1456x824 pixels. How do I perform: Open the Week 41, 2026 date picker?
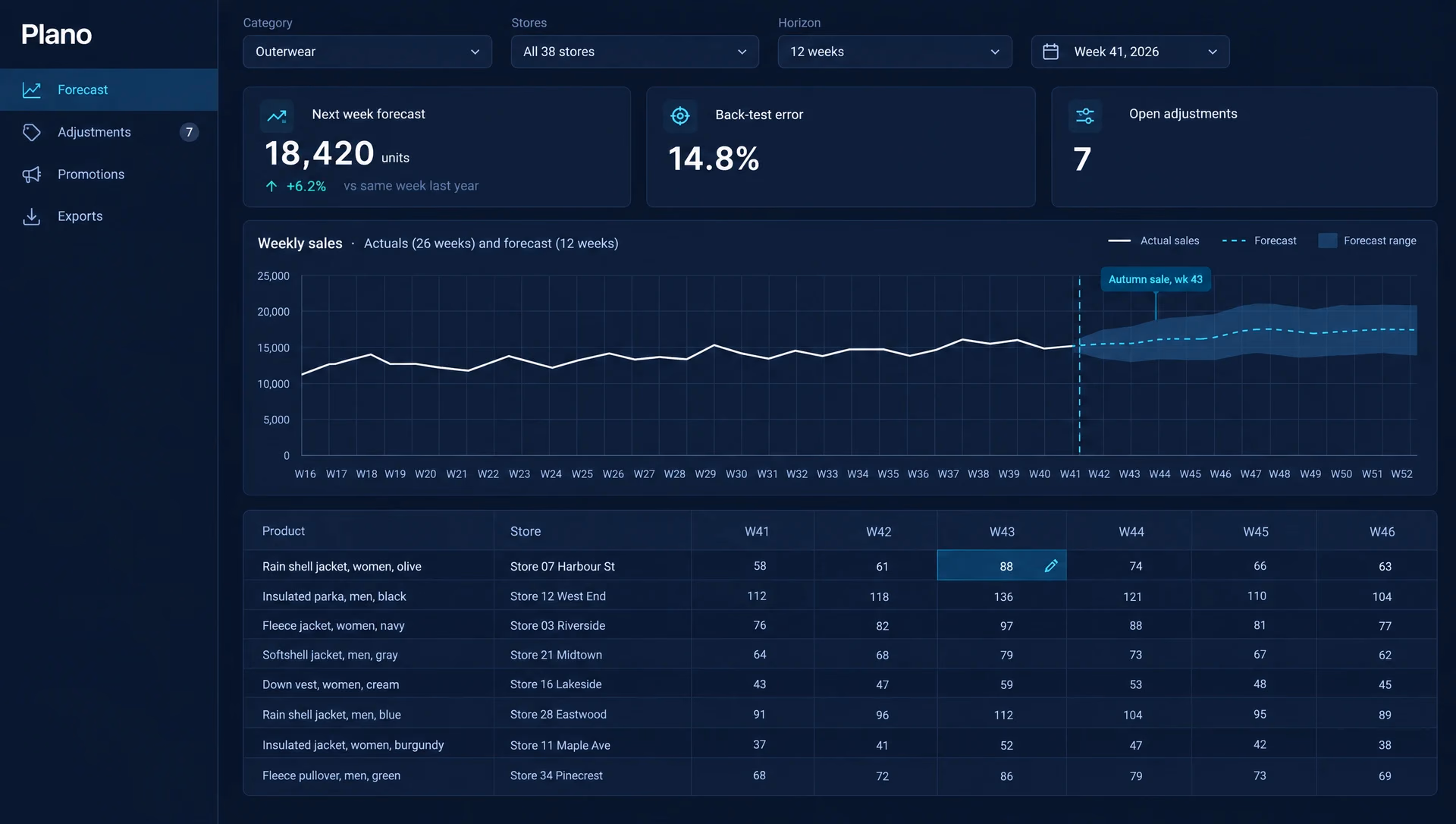point(1130,52)
